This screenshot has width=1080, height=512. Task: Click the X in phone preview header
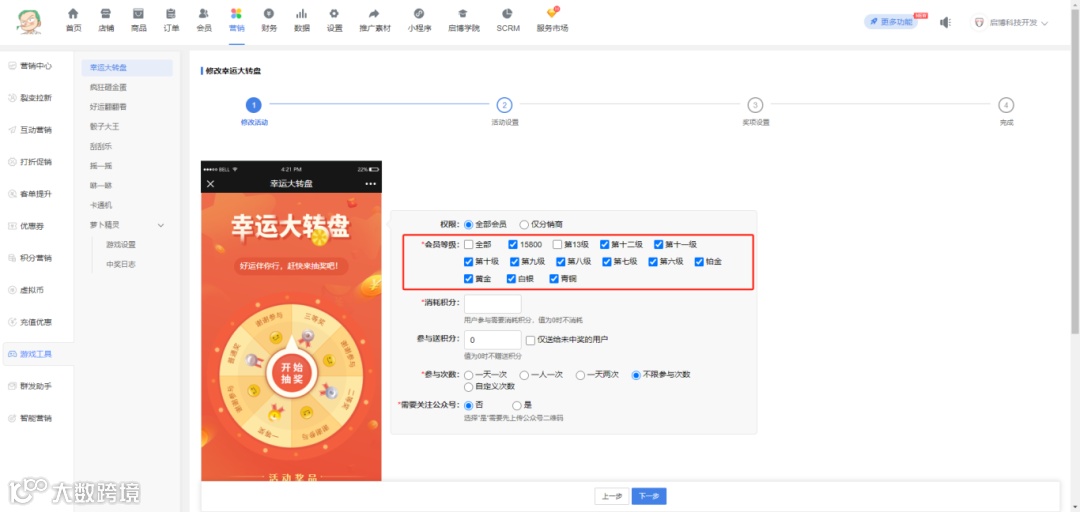[211, 184]
